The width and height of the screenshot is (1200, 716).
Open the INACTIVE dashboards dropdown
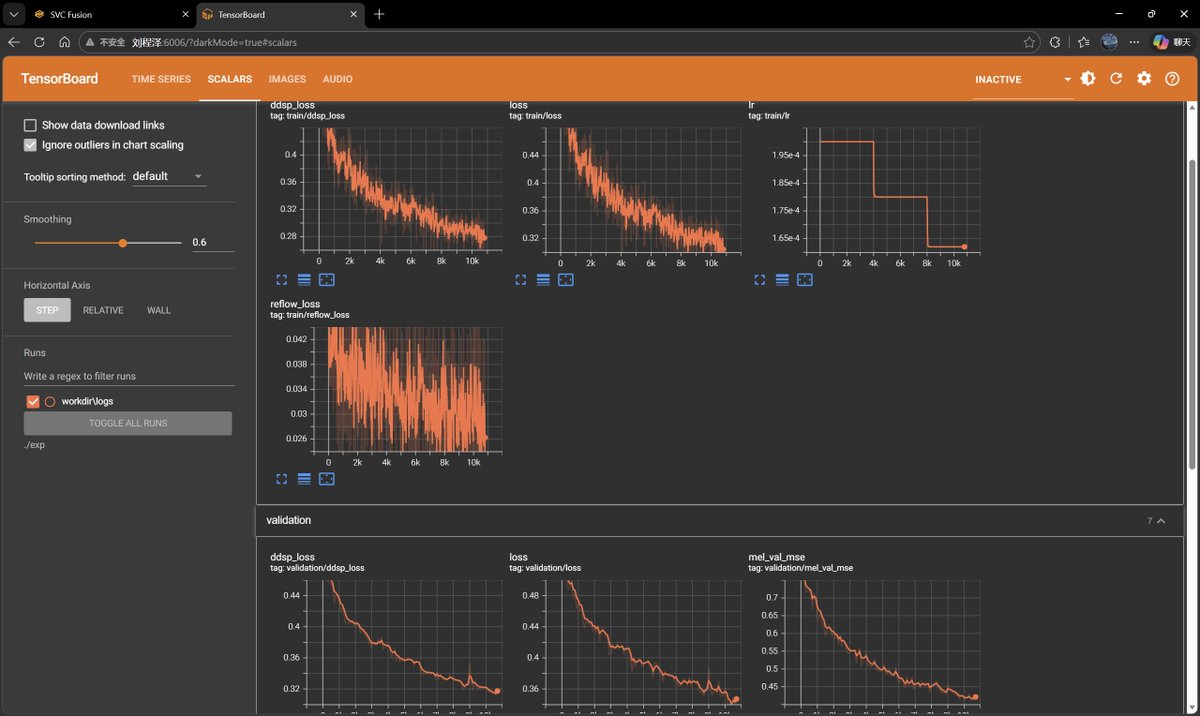coord(1023,79)
